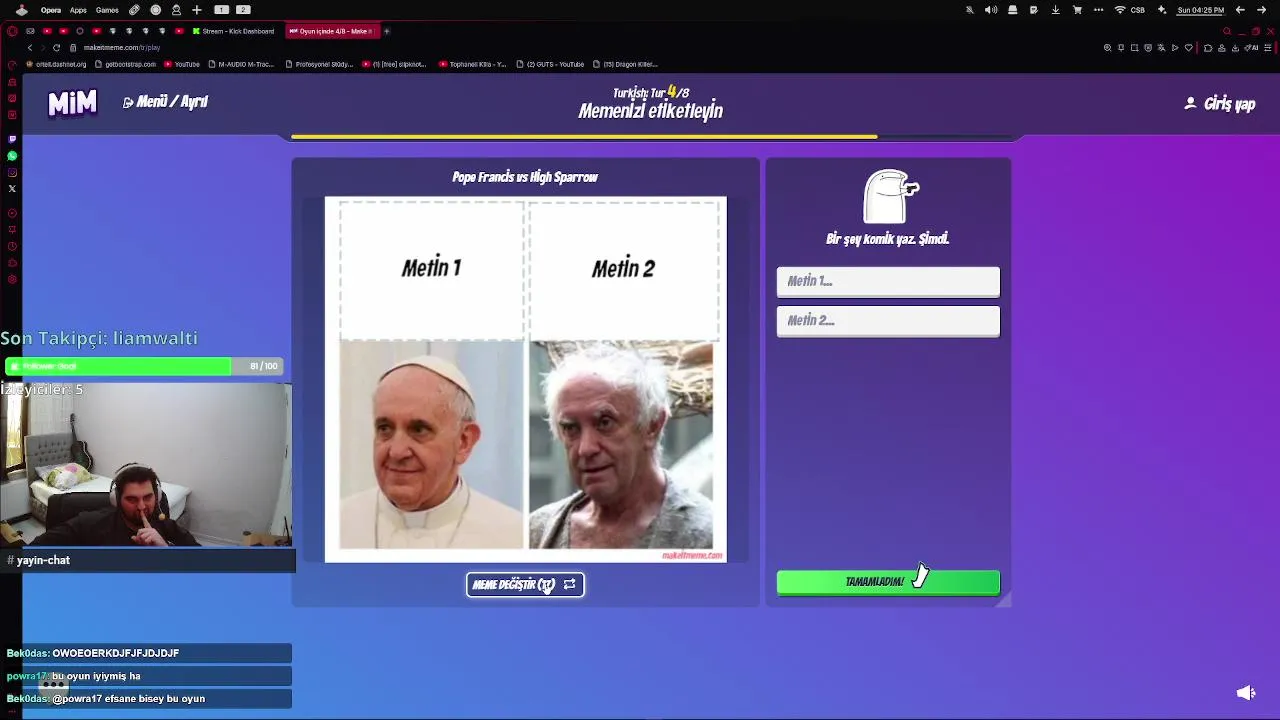This screenshot has width=1280, height=720.
Task: Select the Oyun içinde 4/8 tab
Action: point(331,31)
